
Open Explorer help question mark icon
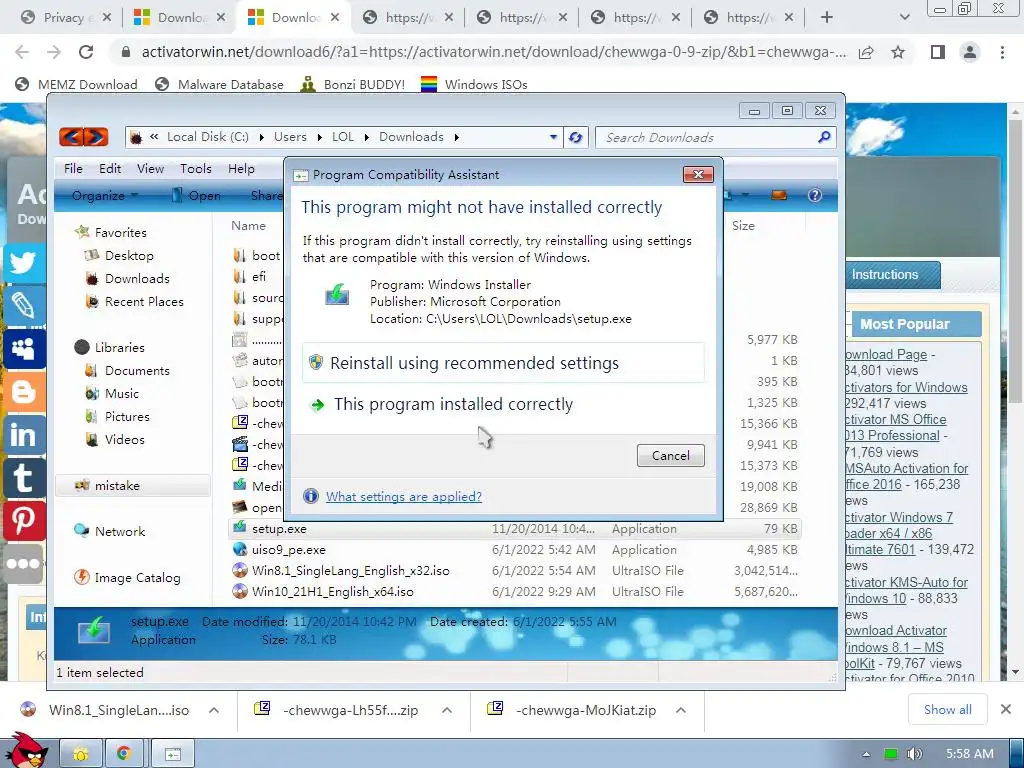point(814,195)
